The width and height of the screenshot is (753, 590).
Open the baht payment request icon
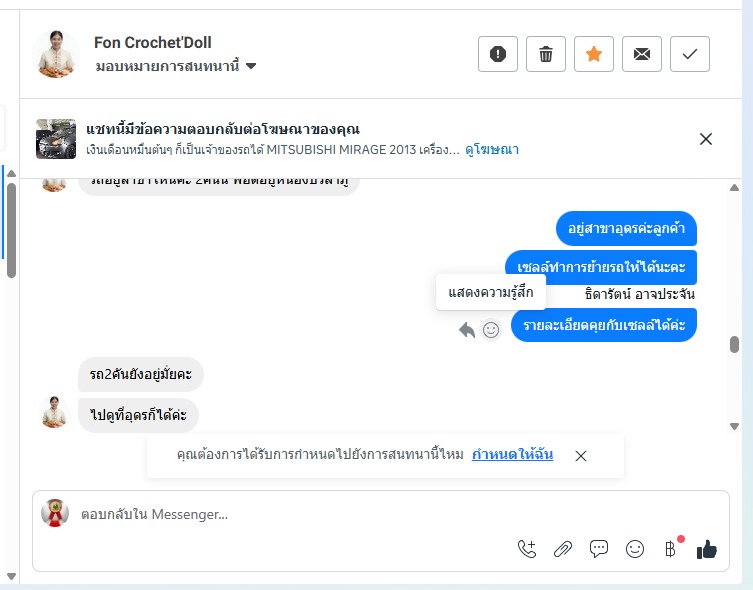pyautogui.click(x=671, y=548)
